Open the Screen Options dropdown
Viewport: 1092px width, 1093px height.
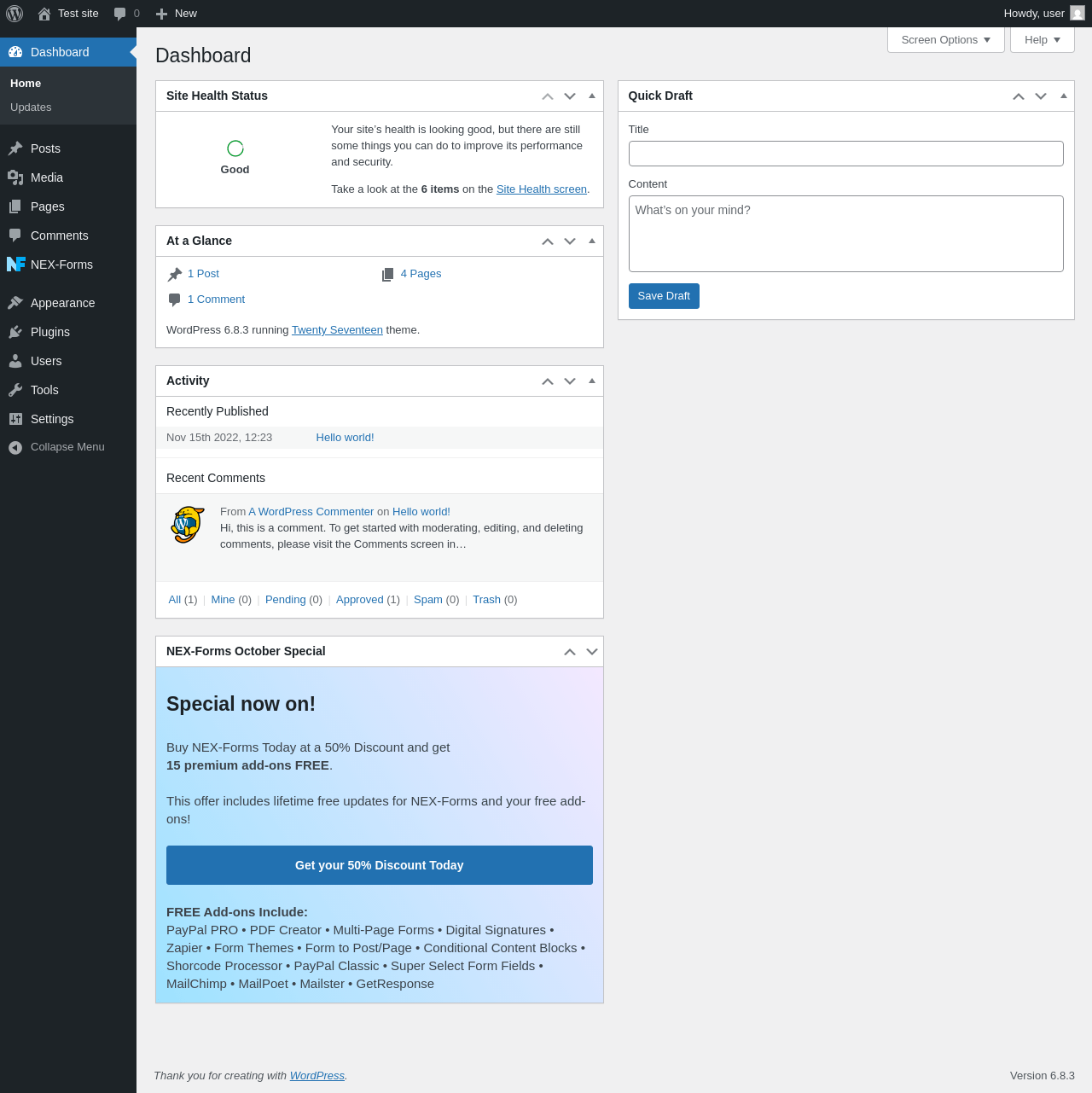(x=946, y=40)
